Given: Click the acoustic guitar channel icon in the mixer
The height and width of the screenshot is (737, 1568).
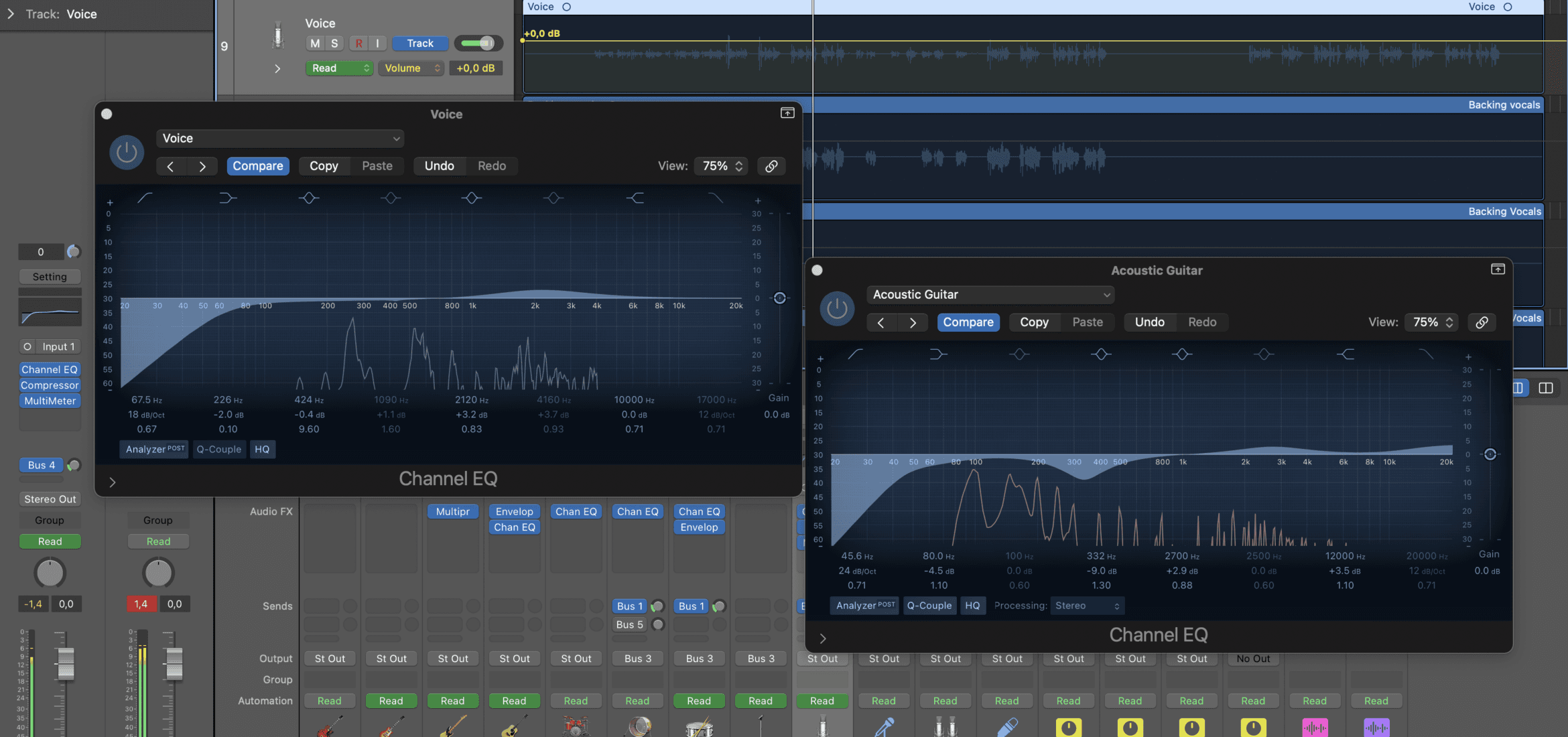Looking at the screenshot, I should (514, 727).
